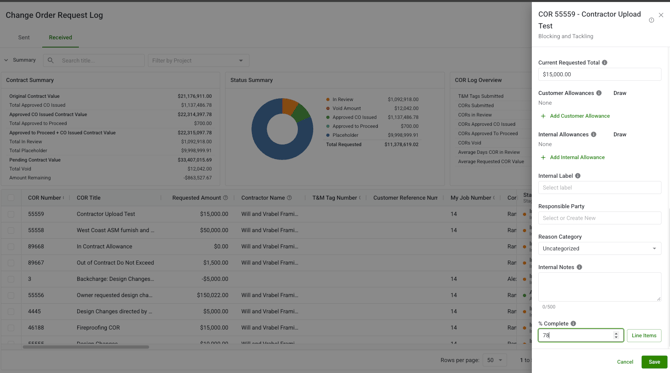Click 'Out of Contract Do Not Exceed' cell
This screenshot has height=373, width=670.
pyautogui.click(x=115, y=262)
